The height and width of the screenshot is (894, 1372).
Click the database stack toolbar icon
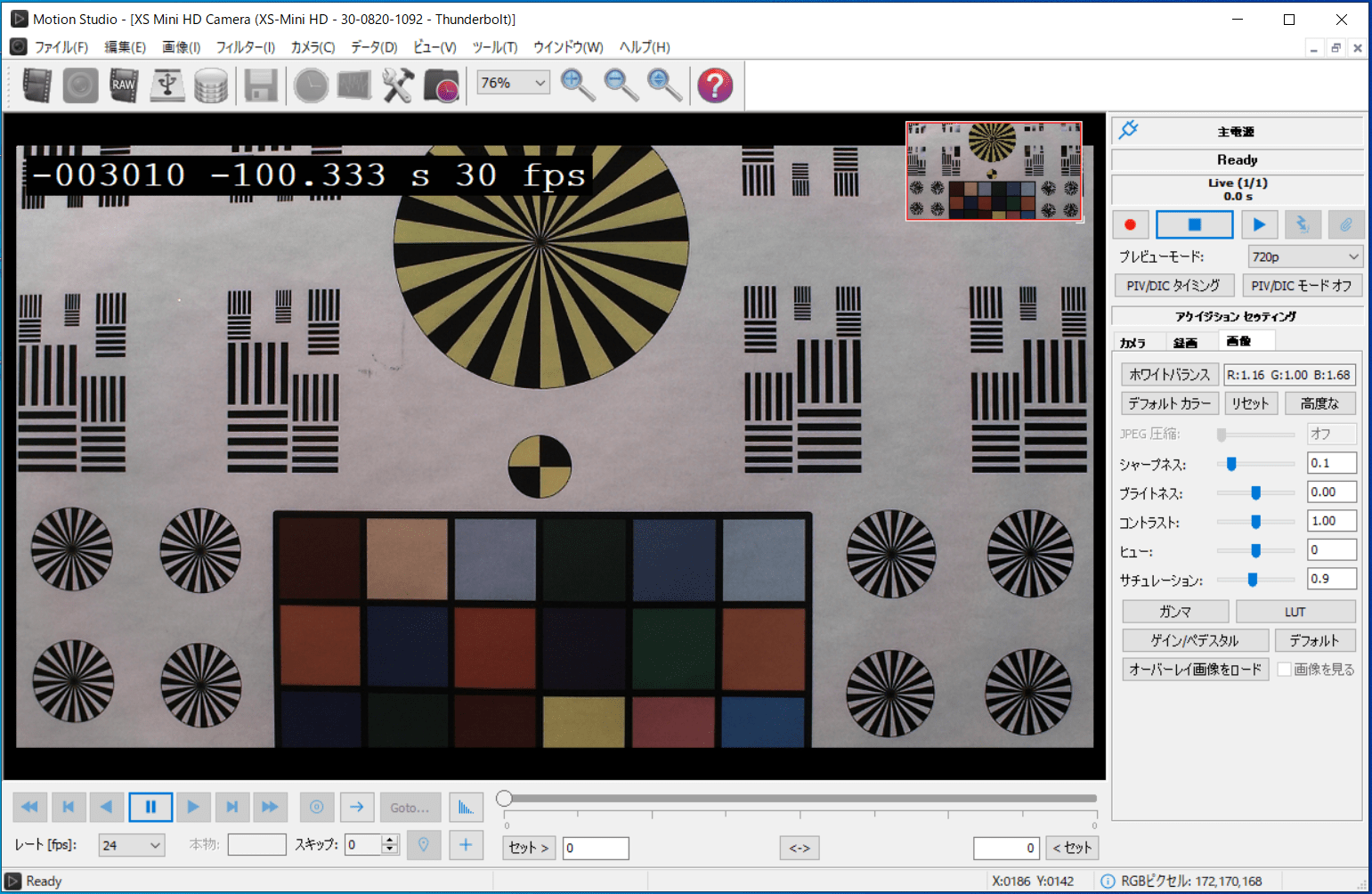211,85
